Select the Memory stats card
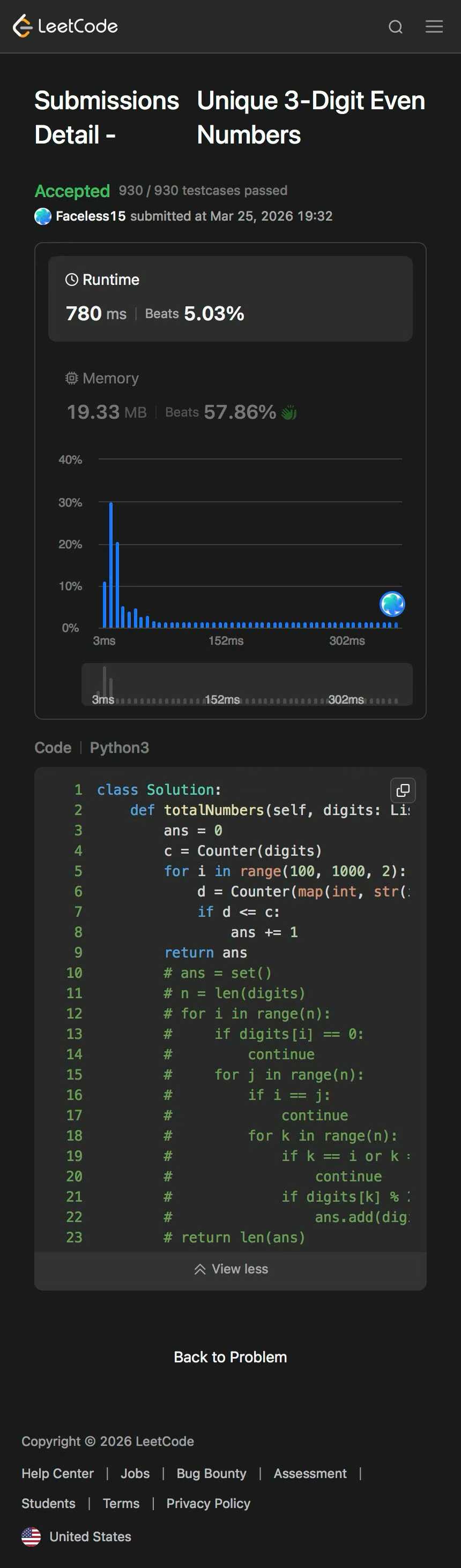This screenshot has width=461, height=1568. coord(230,396)
